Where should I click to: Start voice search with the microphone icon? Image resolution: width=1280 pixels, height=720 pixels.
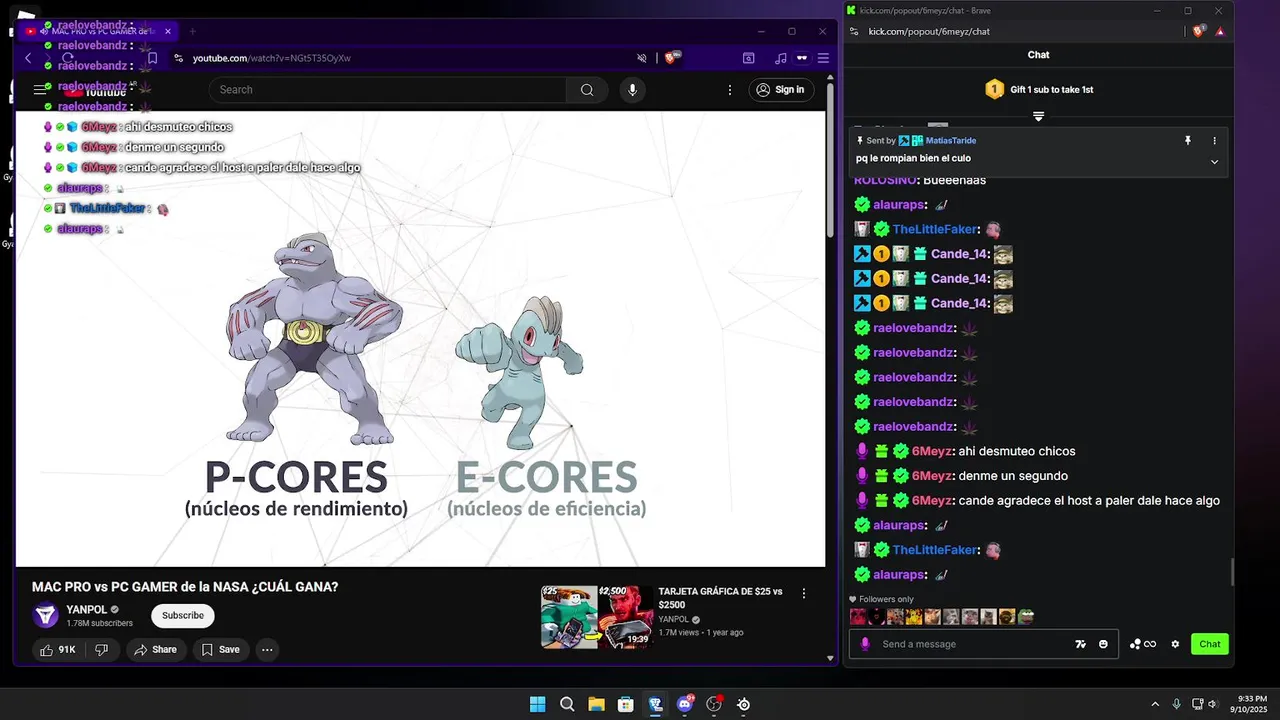point(632,90)
